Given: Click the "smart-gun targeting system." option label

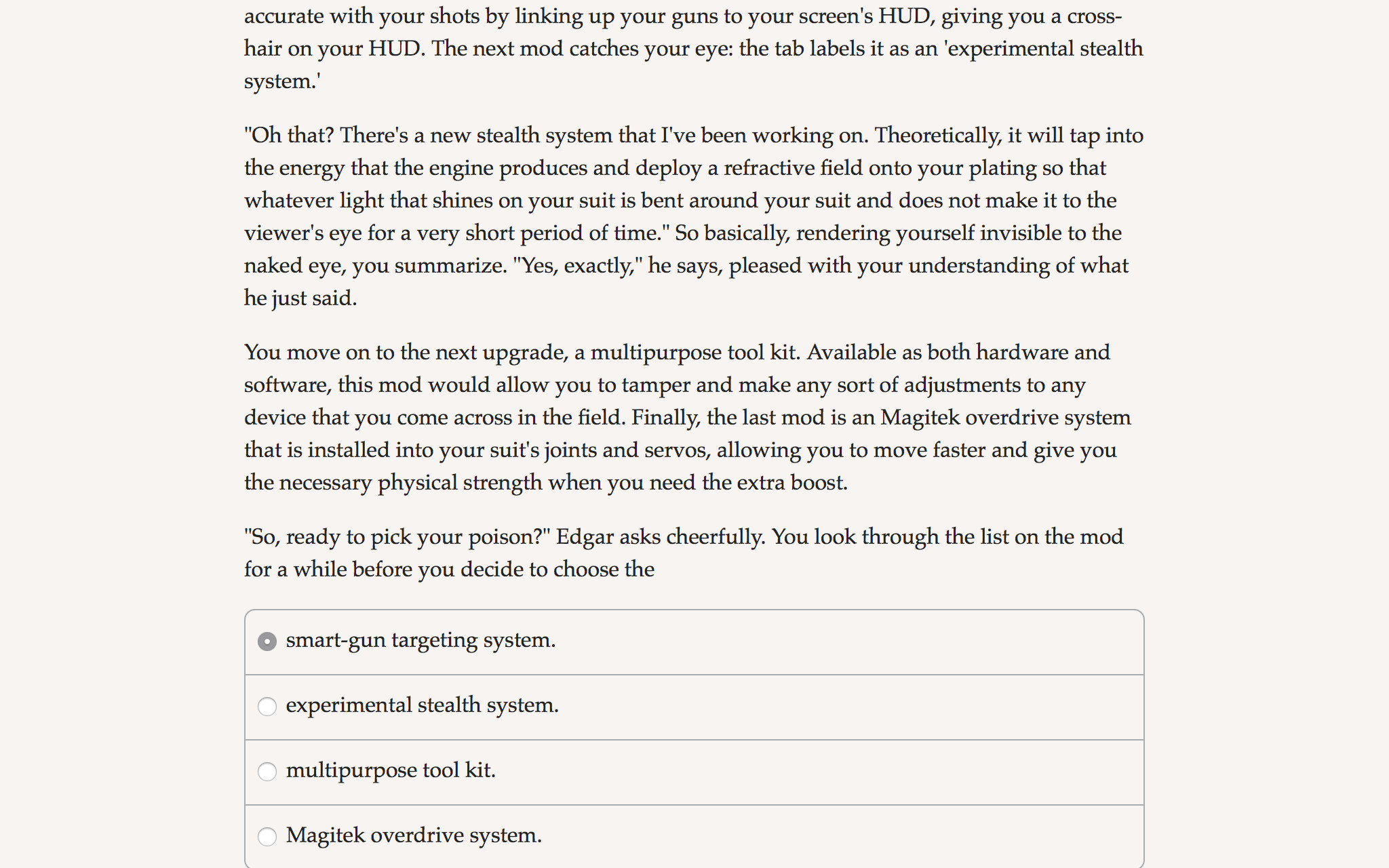Looking at the screenshot, I should [x=420, y=640].
